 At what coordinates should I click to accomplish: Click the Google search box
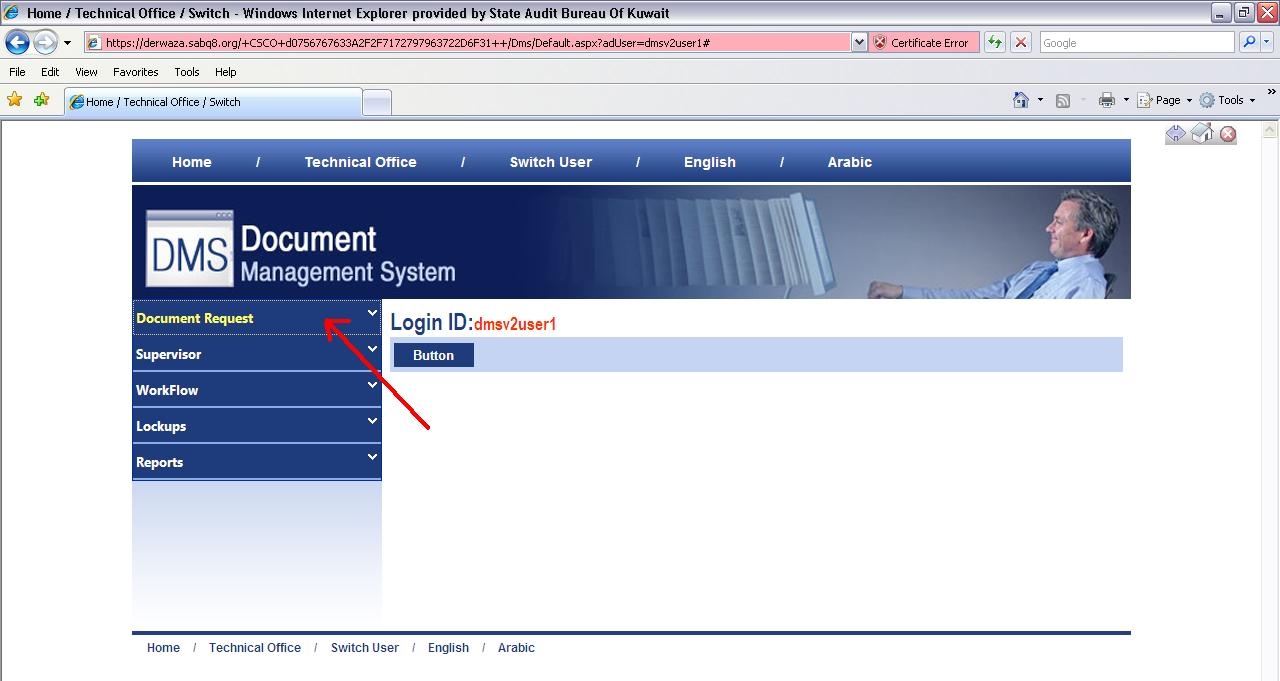[x=1137, y=43]
